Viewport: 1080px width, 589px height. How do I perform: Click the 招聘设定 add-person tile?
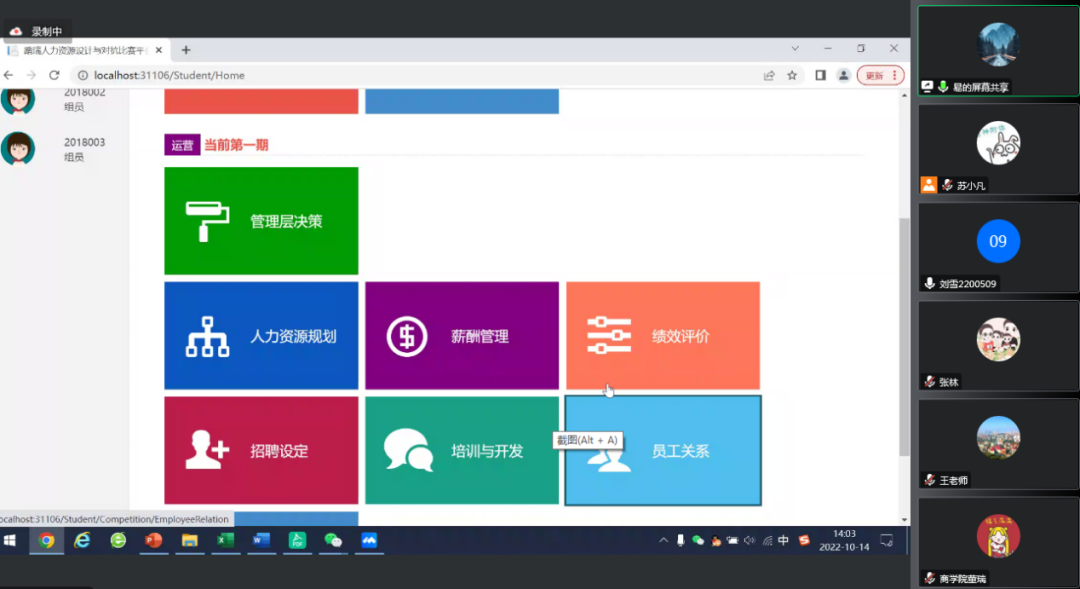tap(261, 451)
